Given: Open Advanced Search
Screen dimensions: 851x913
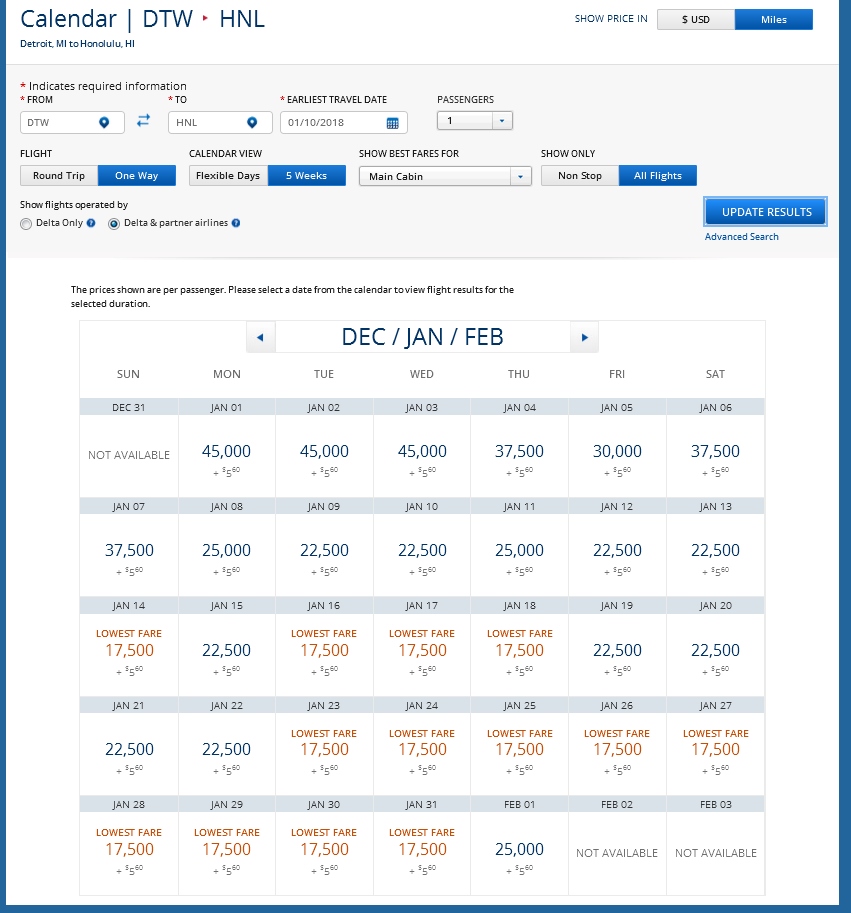Looking at the screenshot, I should tap(741, 236).
